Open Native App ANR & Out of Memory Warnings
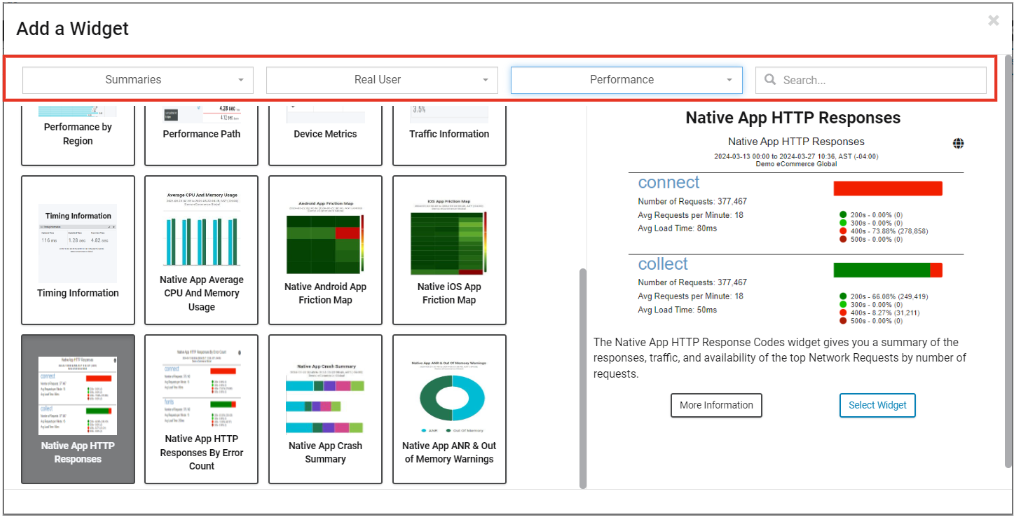The height and width of the screenshot is (521, 1018). (x=449, y=409)
